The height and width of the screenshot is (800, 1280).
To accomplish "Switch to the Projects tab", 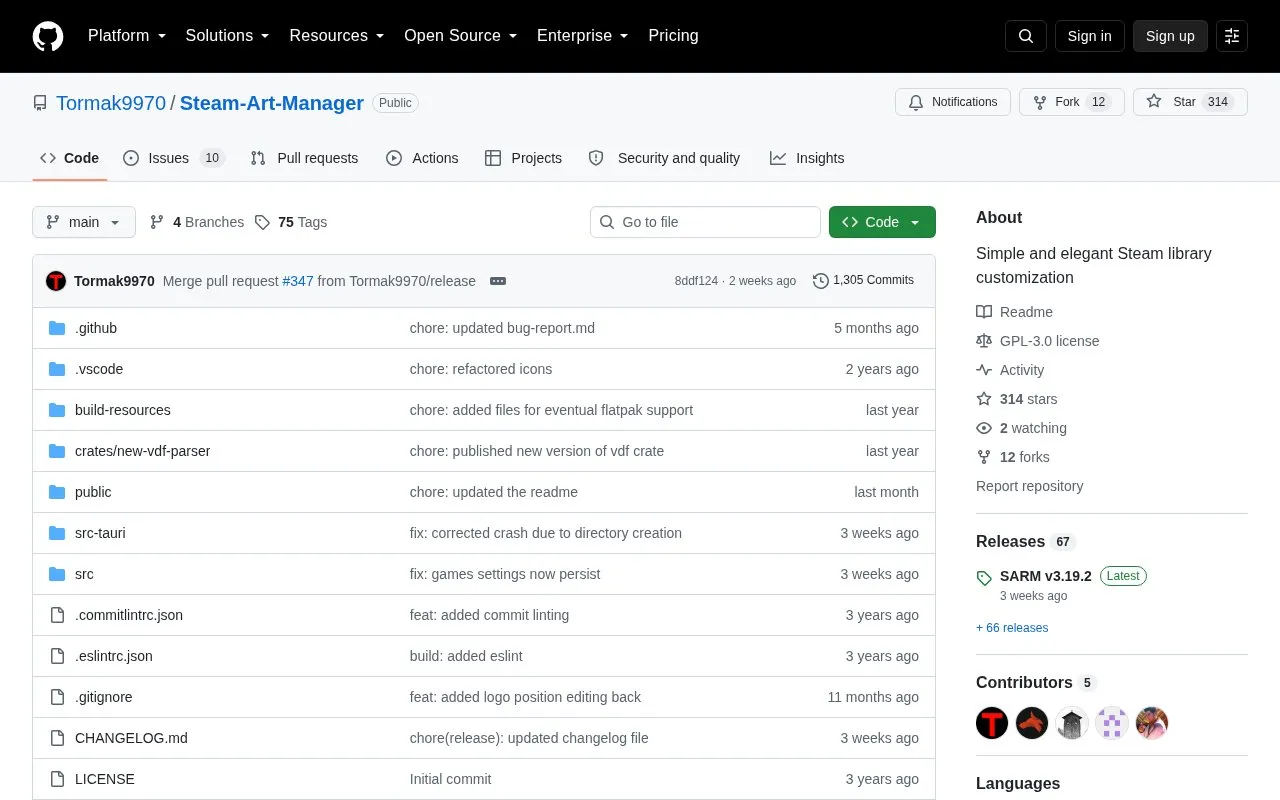I will (x=523, y=158).
